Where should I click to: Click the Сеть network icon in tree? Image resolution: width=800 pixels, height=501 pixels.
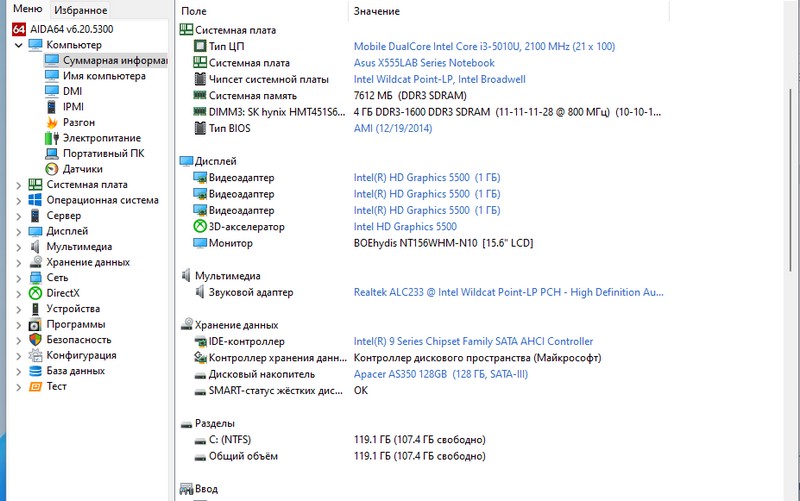pyautogui.click(x=35, y=278)
